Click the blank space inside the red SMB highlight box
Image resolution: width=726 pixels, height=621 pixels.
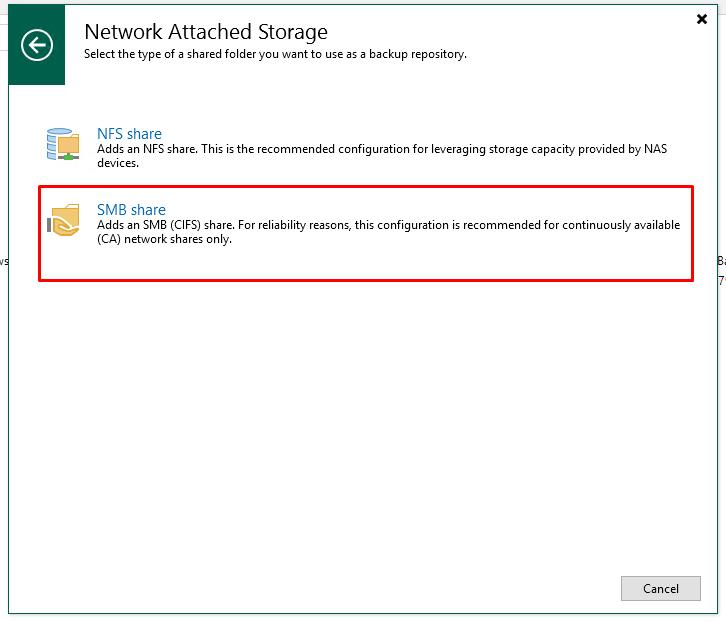pos(366,263)
